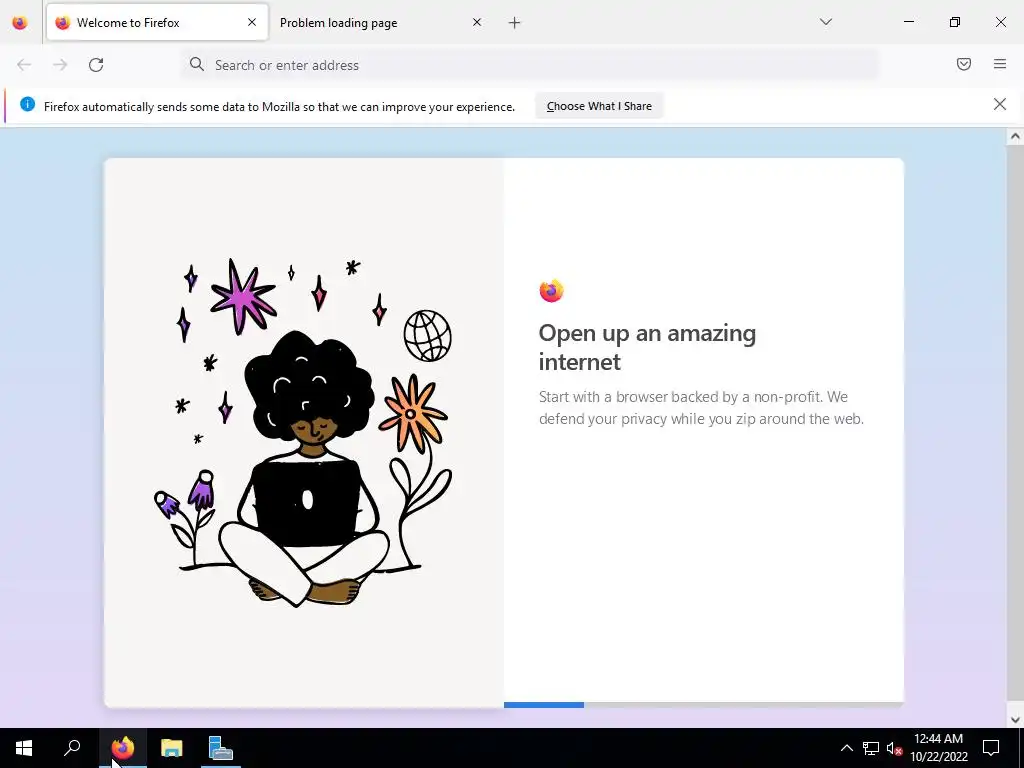Click the muted volume tray icon
This screenshot has width=1024, height=768.
[894, 748]
